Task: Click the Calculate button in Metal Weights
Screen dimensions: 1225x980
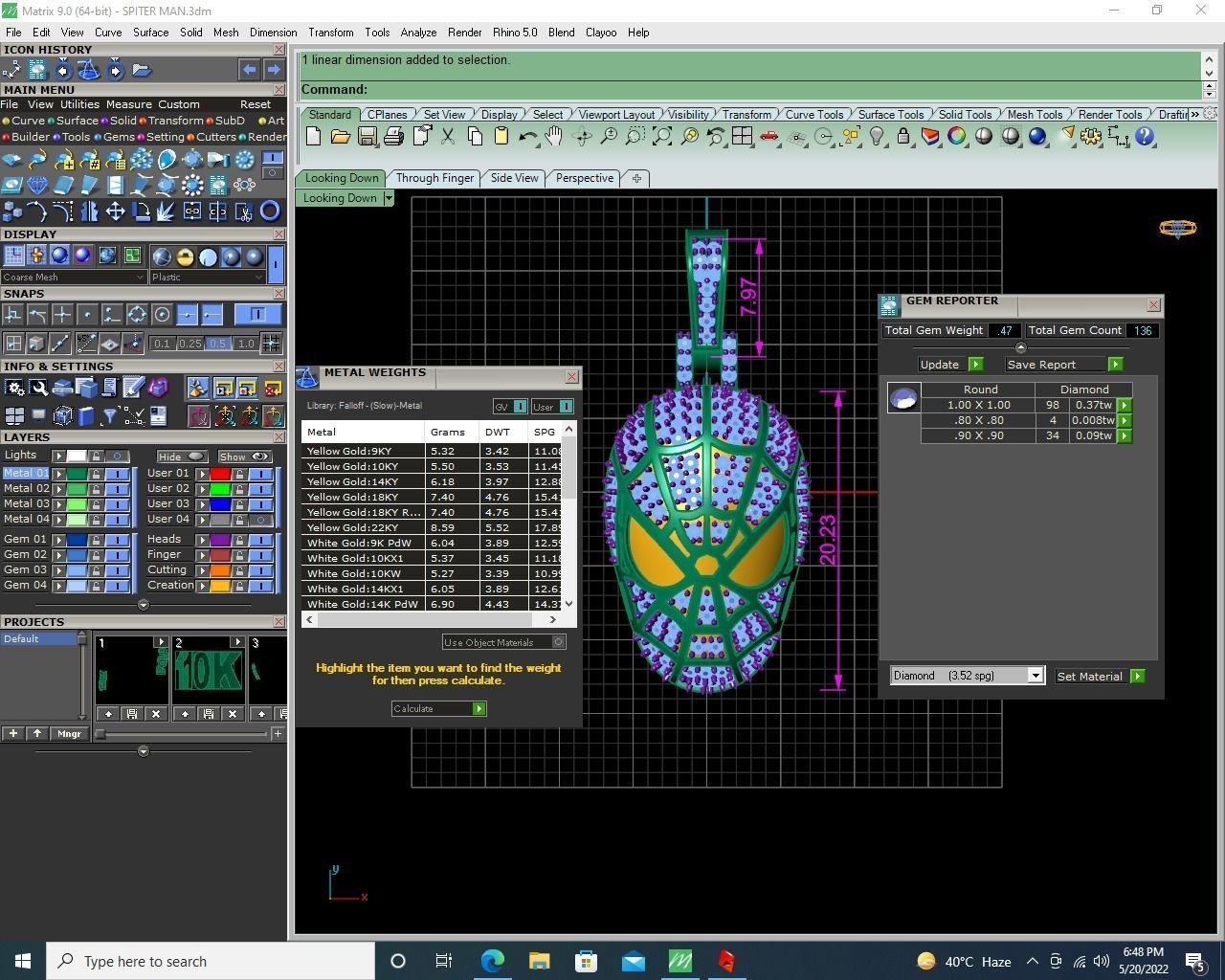Action: click(x=438, y=709)
